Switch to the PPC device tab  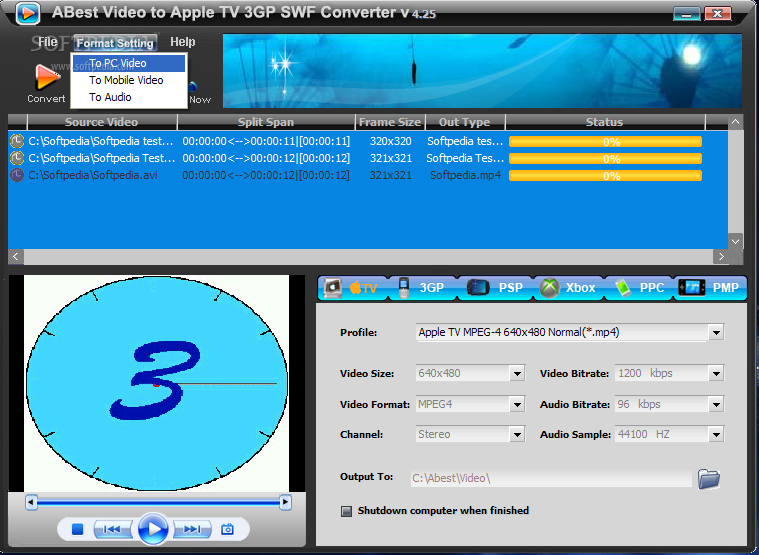click(639, 288)
